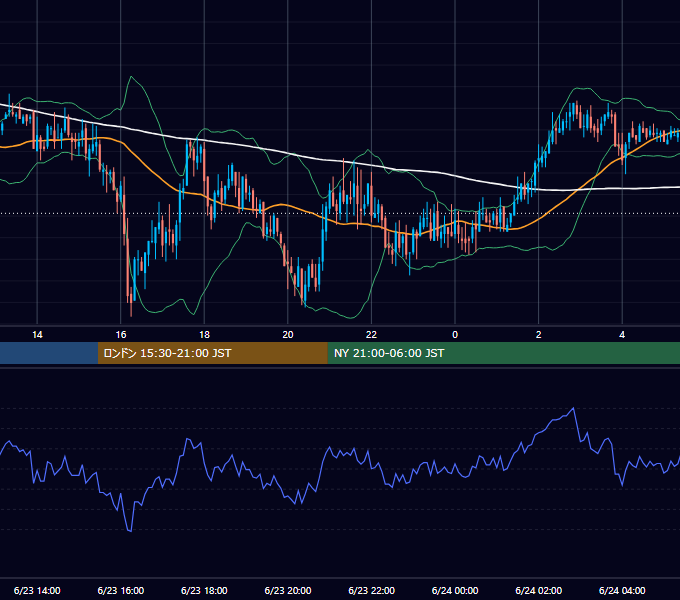The height and width of the screenshot is (600, 680).
Task: Click the '6/23 18:00' date label
Action: click(204, 590)
